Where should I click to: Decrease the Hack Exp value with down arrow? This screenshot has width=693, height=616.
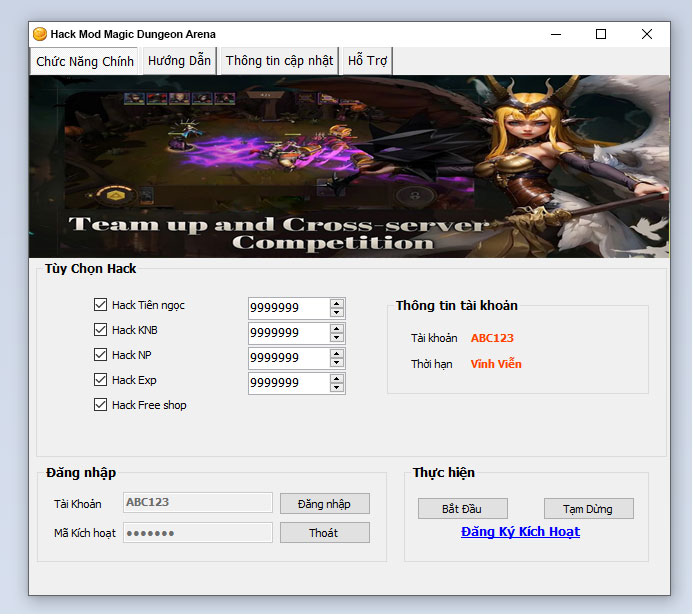pyautogui.click(x=337, y=388)
